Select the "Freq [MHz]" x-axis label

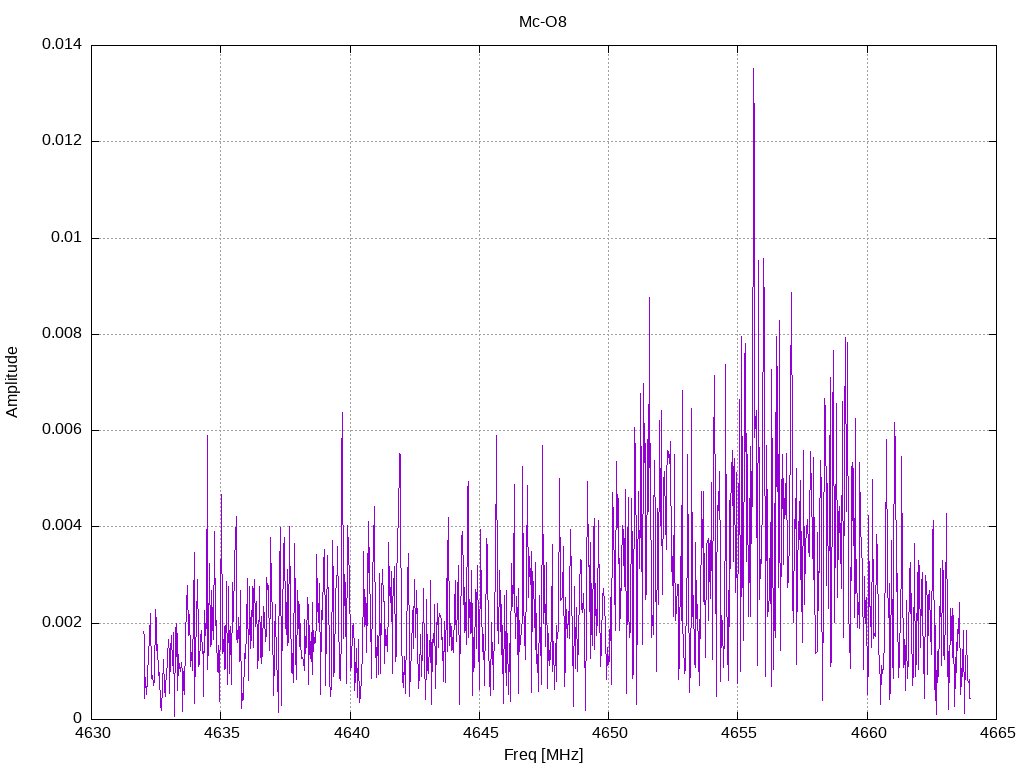click(x=543, y=755)
